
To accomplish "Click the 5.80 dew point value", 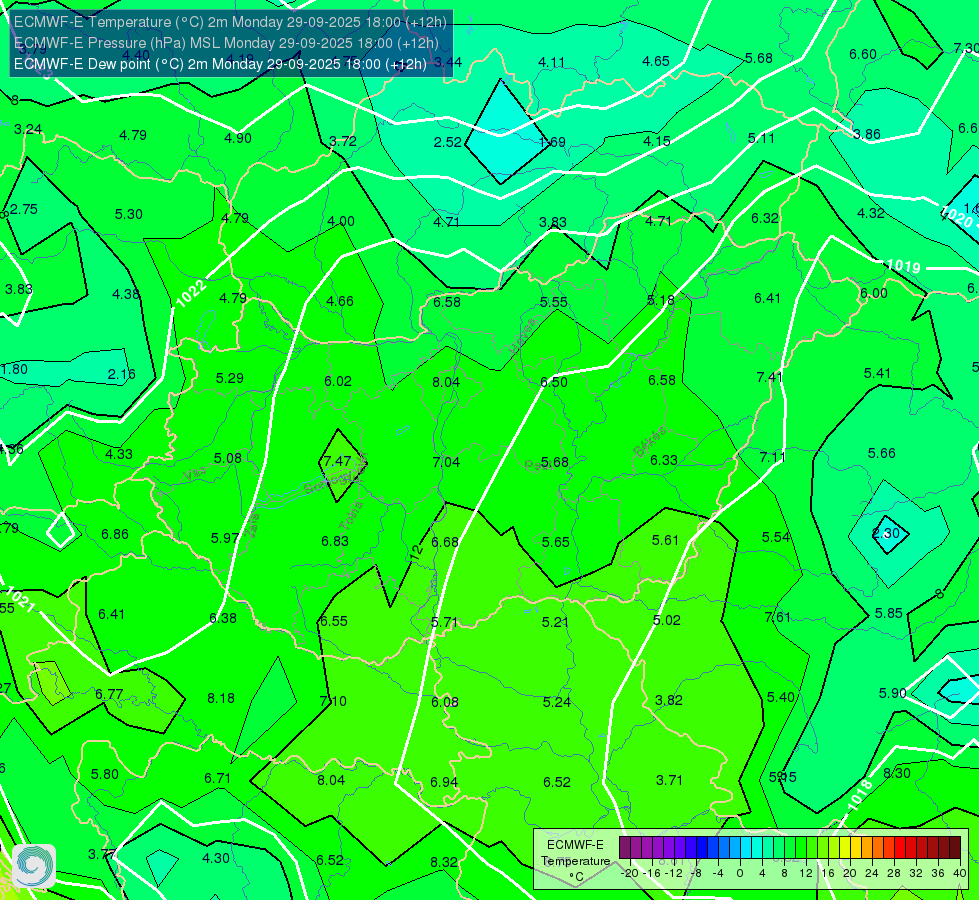I will [104, 774].
